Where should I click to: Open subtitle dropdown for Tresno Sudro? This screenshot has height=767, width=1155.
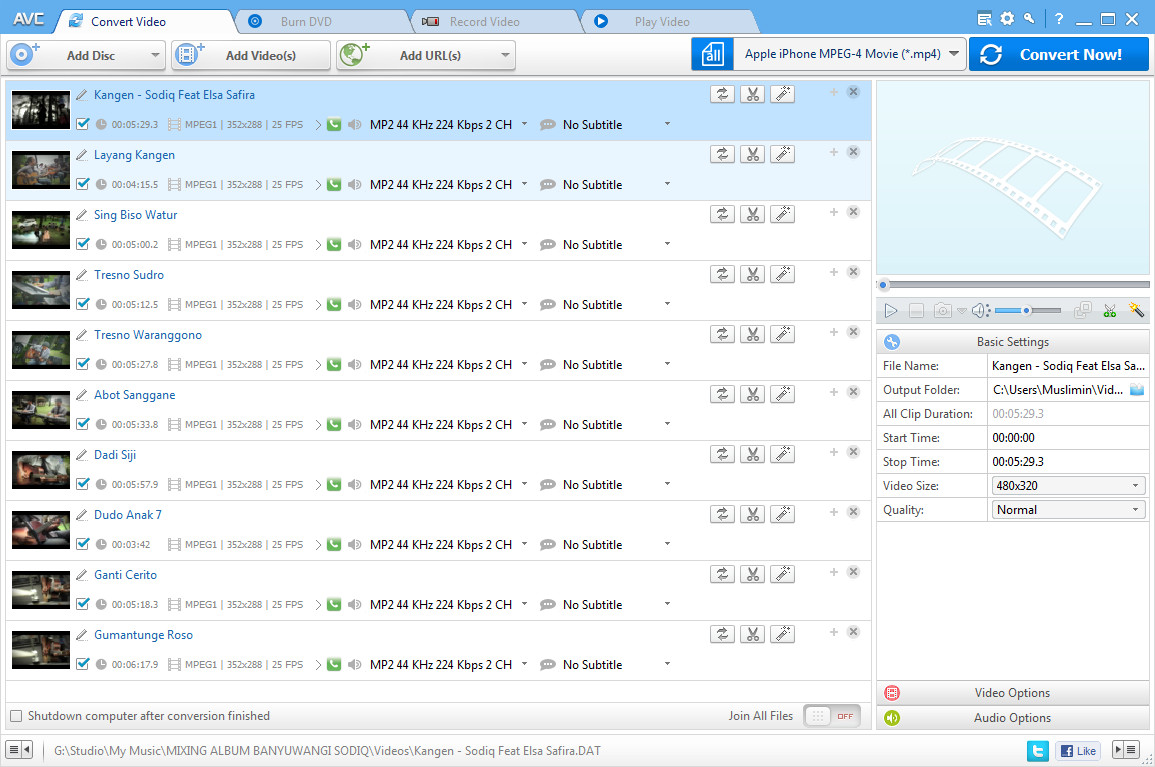point(667,304)
